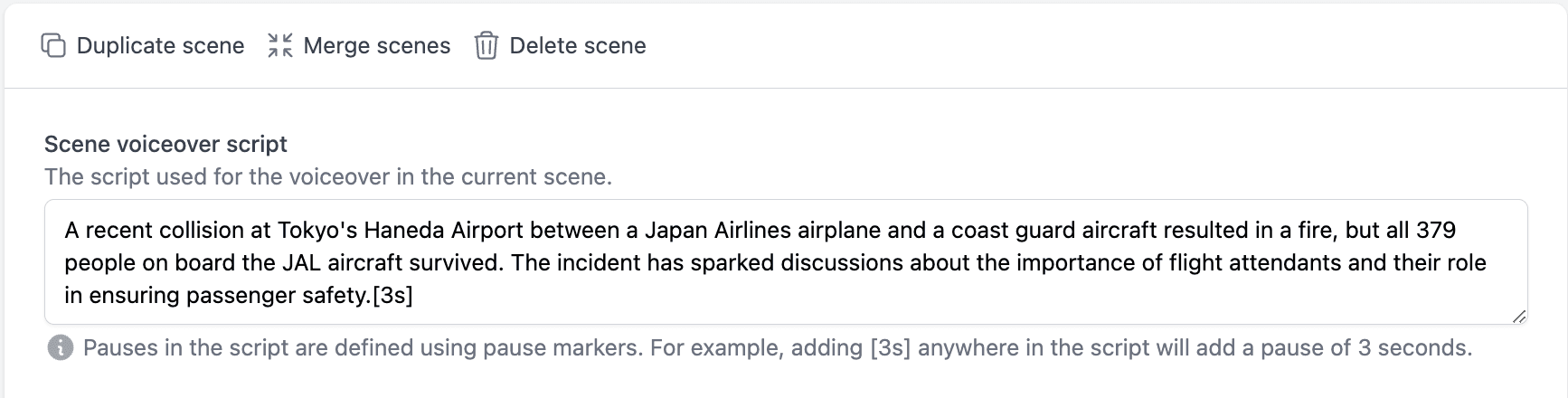Click the Merge scenes arrows icon
This screenshot has height=398, width=1568.
click(x=280, y=45)
